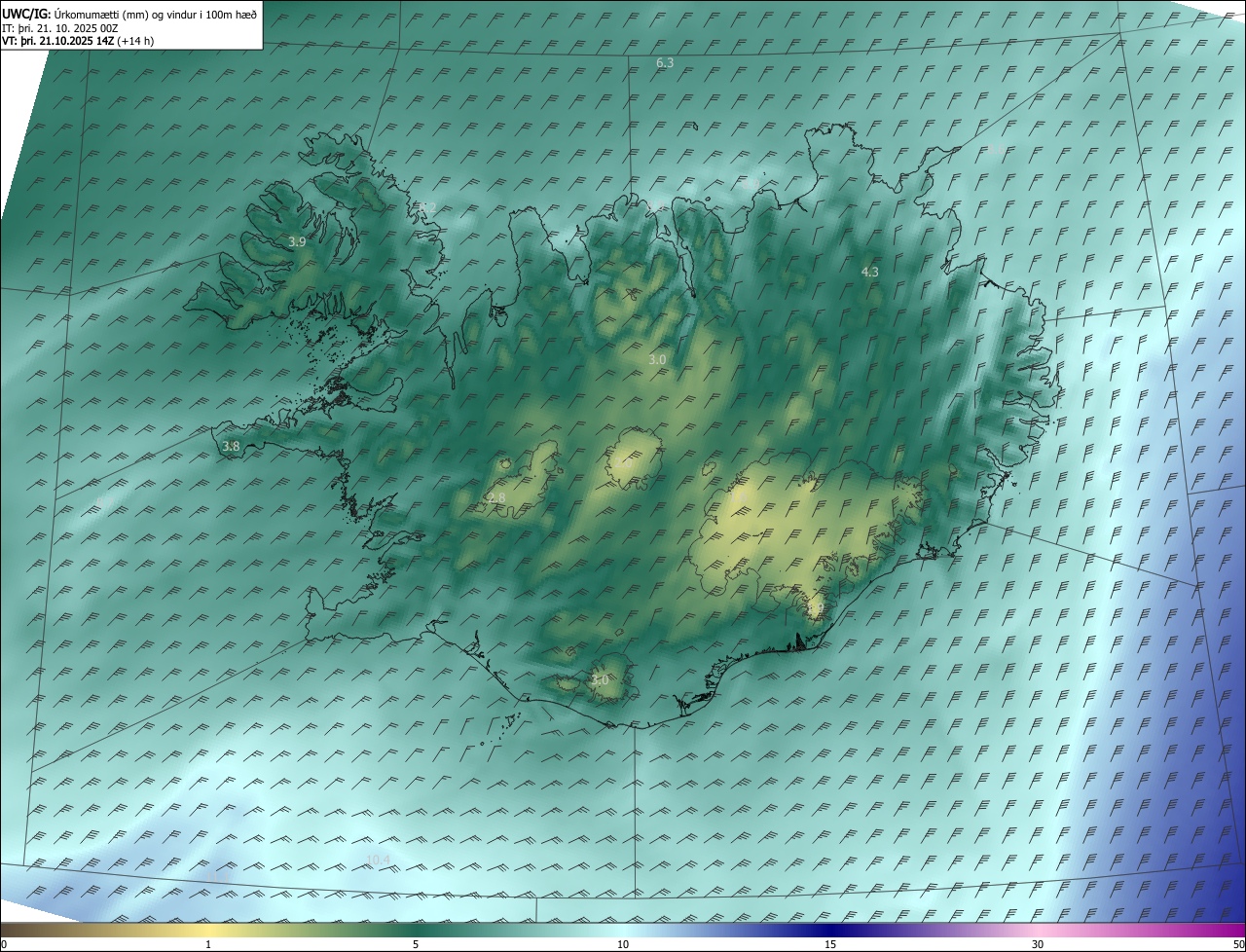Click the dark navy segment of the color bar
The image size is (1246, 952).
pyautogui.click(x=830, y=930)
